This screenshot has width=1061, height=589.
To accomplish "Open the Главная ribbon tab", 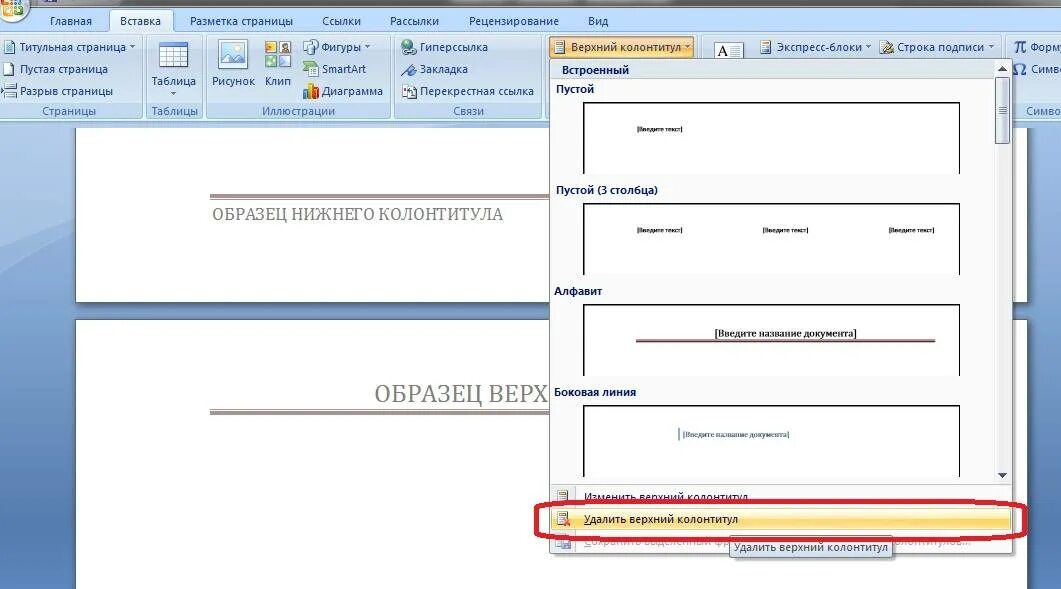I will pos(70,21).
